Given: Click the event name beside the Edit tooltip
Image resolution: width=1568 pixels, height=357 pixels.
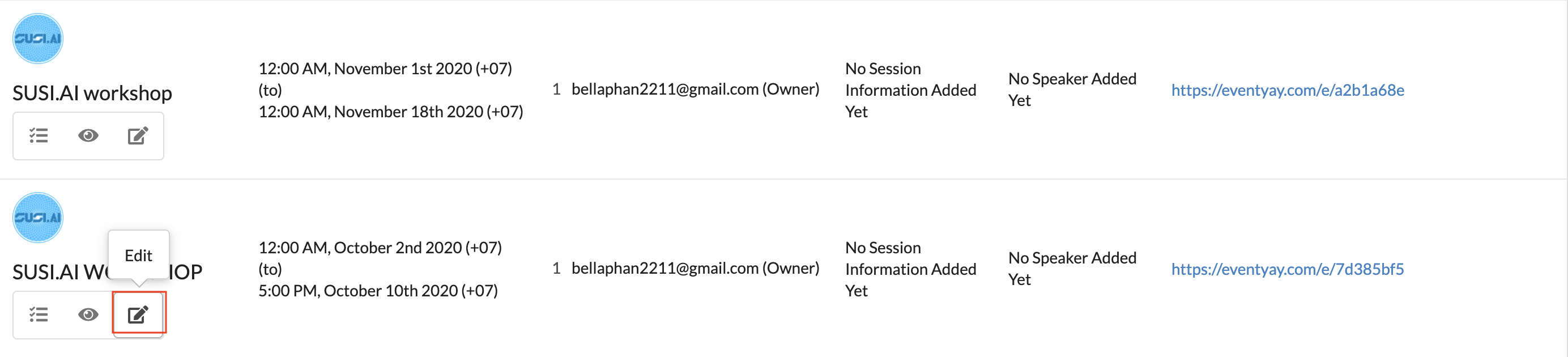Looking at the screenshot, I should click(58, 273).
